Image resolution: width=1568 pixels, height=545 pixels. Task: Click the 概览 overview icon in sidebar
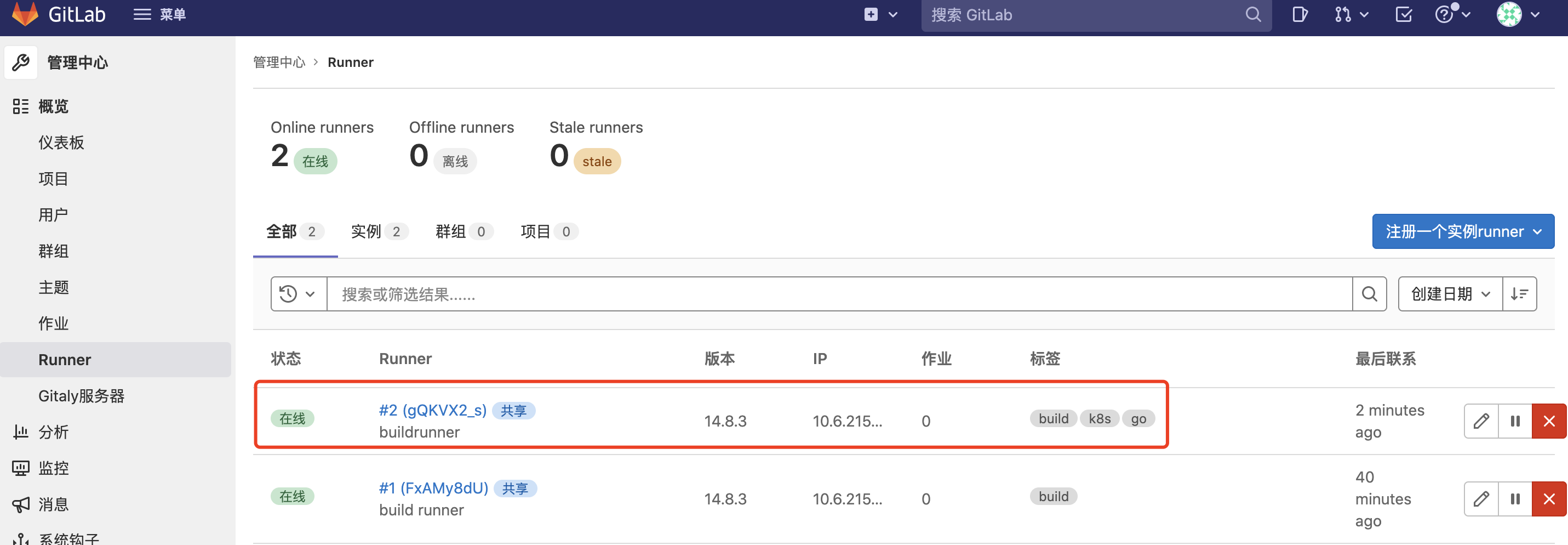pos(21,106)
